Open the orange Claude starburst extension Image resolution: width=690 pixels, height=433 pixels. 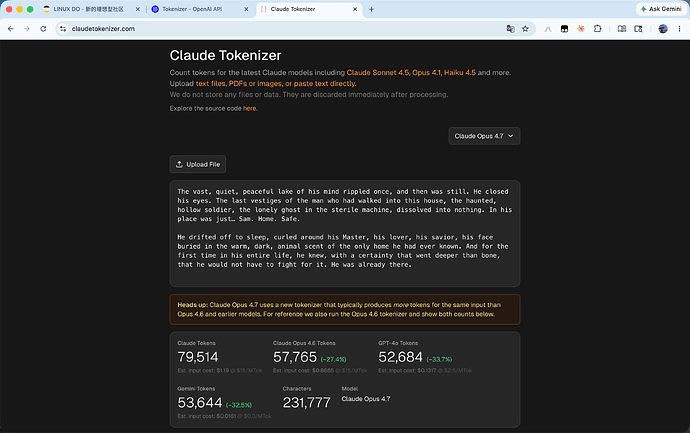581,29
